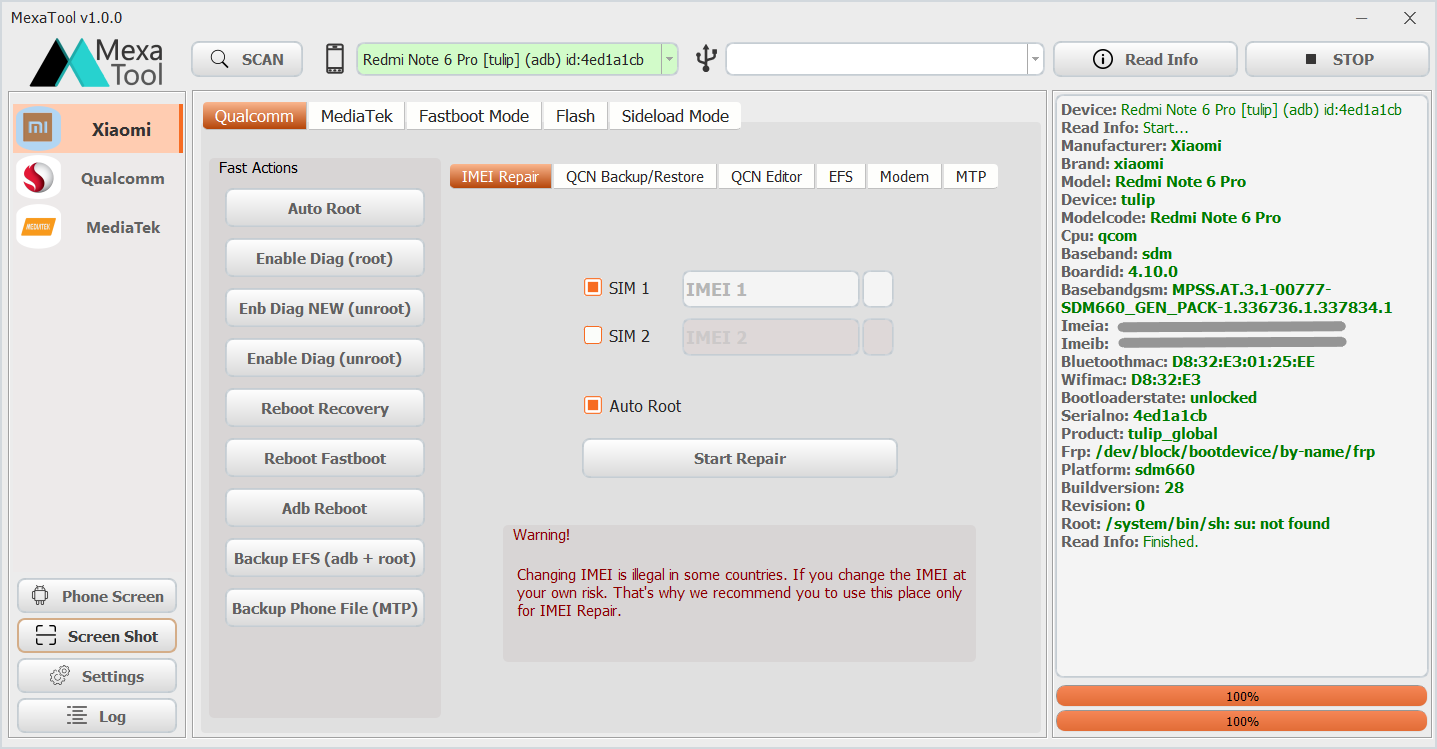Click Enb Diag NEW (unroot) button
Screen dimensions: 1437x749
point(325,308)
